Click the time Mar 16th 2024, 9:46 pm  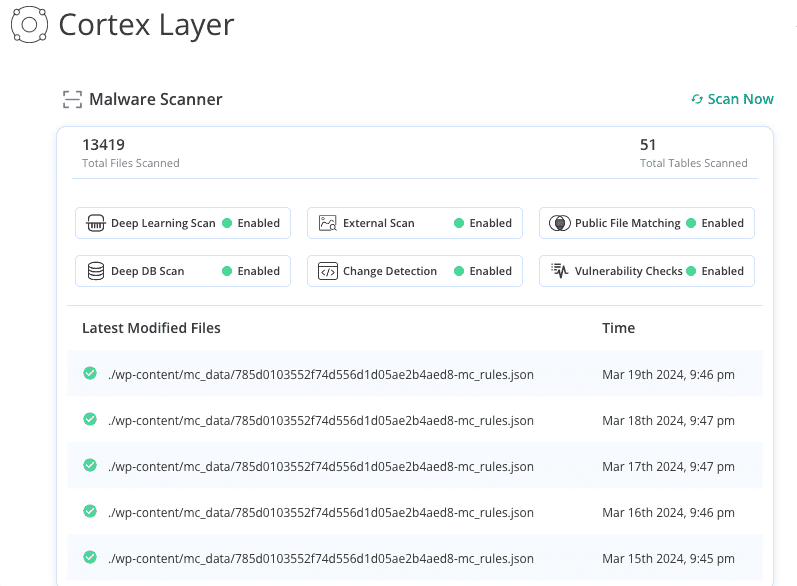[x=668, y=513]
